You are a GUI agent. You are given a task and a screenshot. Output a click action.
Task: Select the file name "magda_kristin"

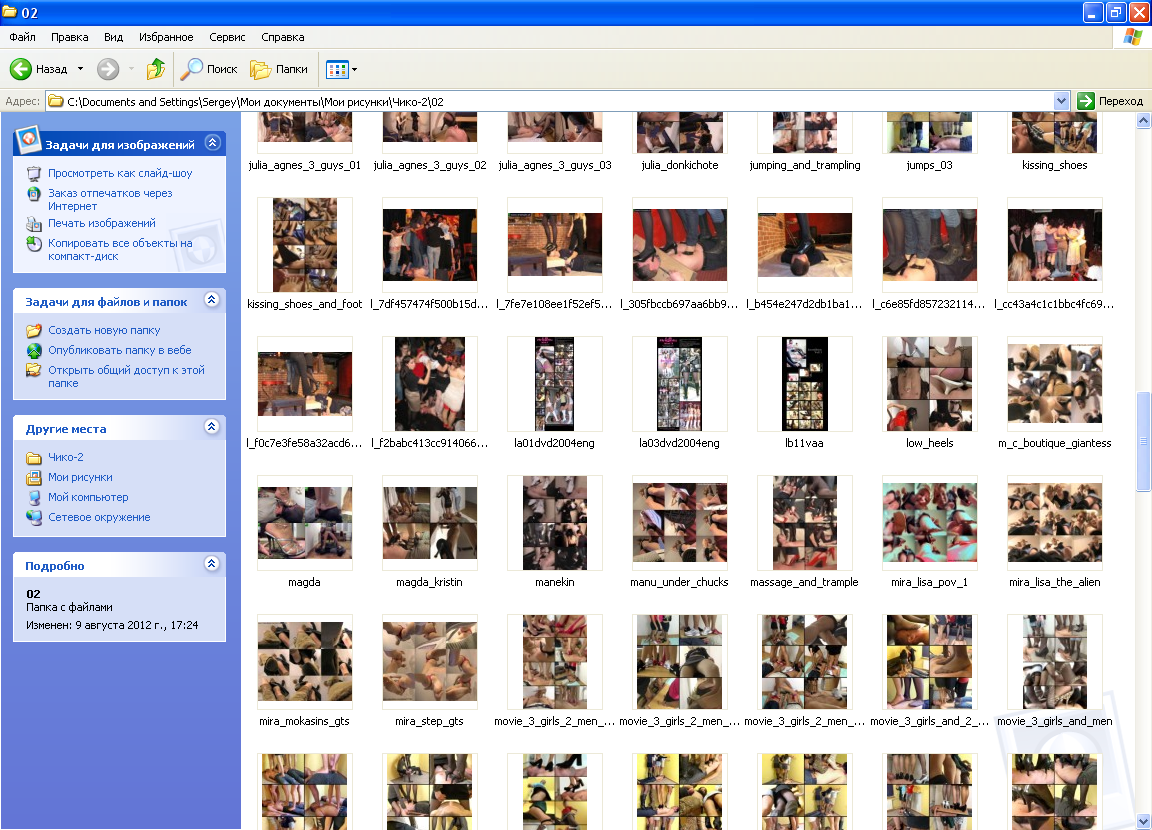pyautogui.click(x=429, y=582)
